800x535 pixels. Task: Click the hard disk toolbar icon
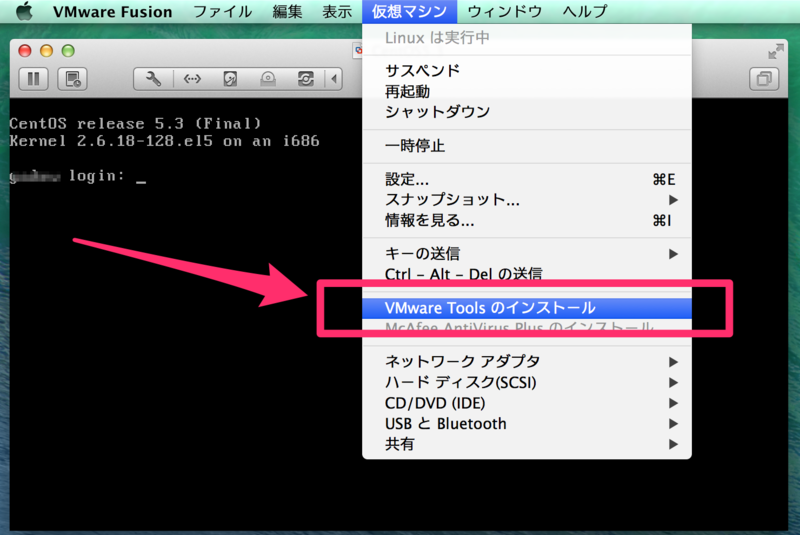pyautogui.click(x=230, y=79)
